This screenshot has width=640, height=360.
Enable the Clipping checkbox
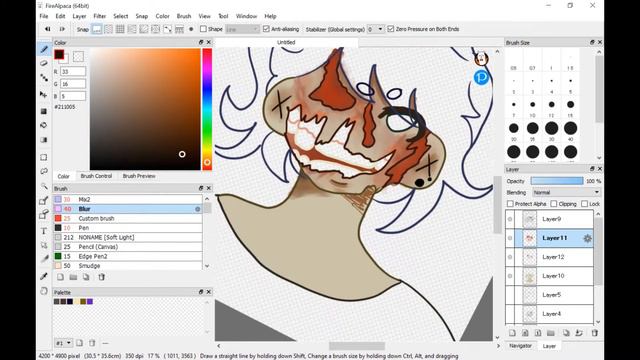553,204
